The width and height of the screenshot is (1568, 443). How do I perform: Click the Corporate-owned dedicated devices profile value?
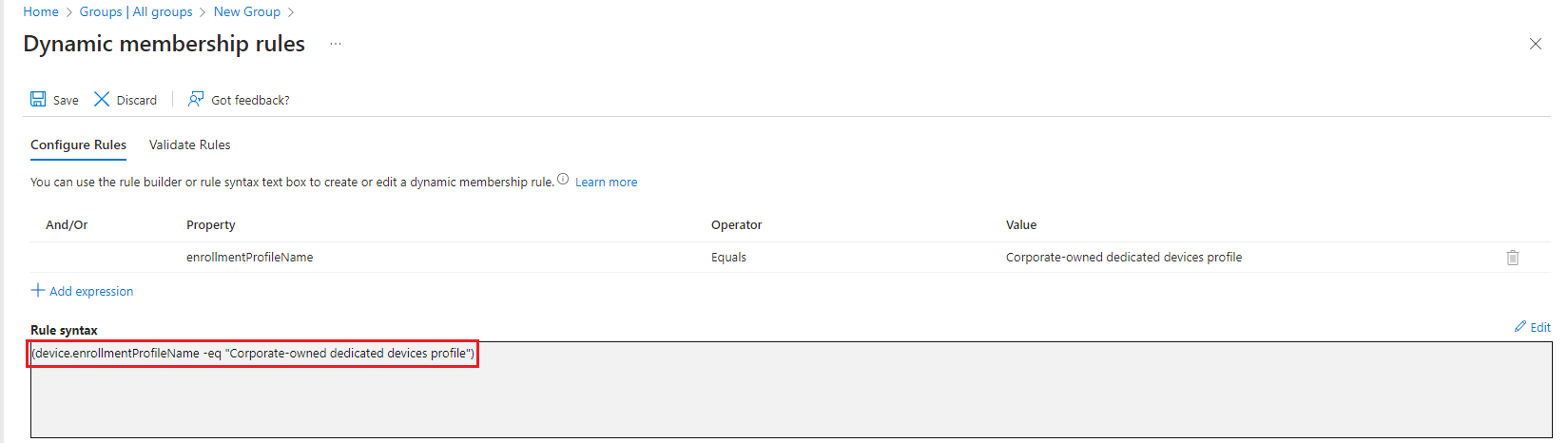coord(1123,258)
